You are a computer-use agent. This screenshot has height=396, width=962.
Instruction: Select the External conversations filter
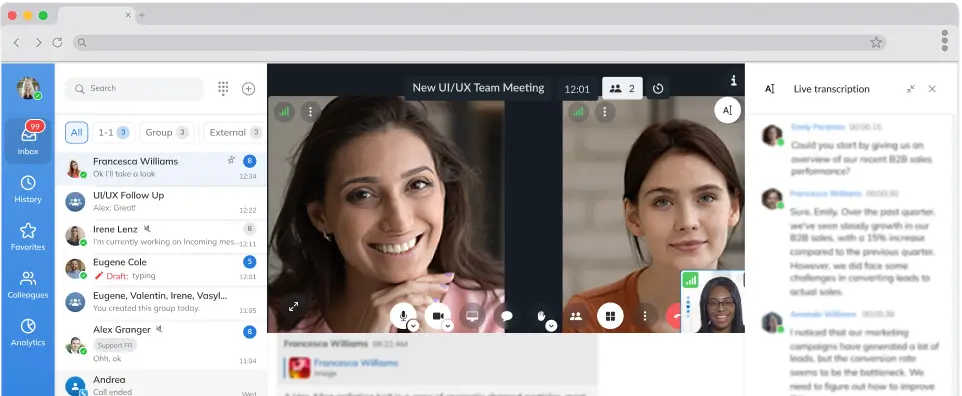click(234, 132)
